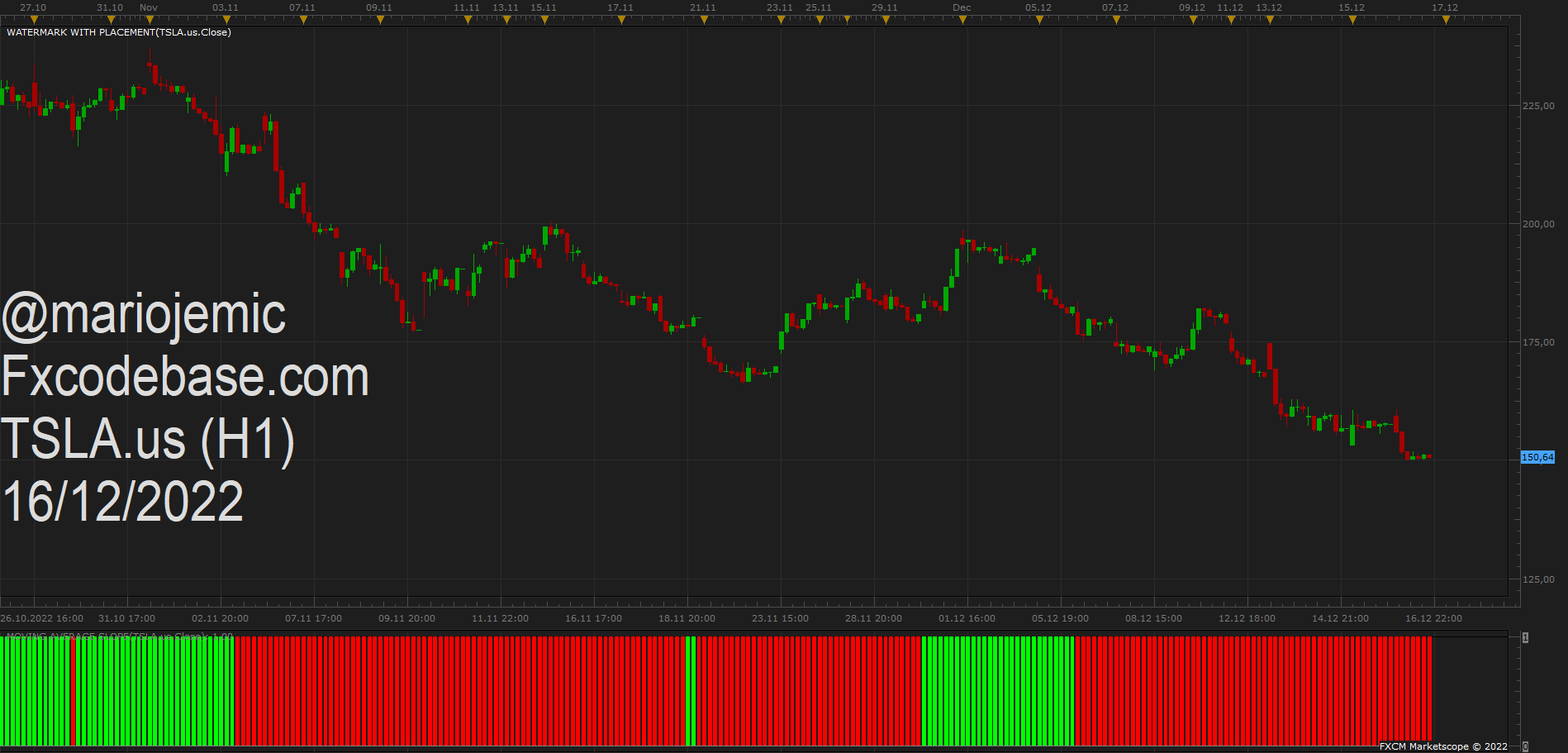
Task: Click the 29.11 day marker triangle
Action: pos(886,20)
